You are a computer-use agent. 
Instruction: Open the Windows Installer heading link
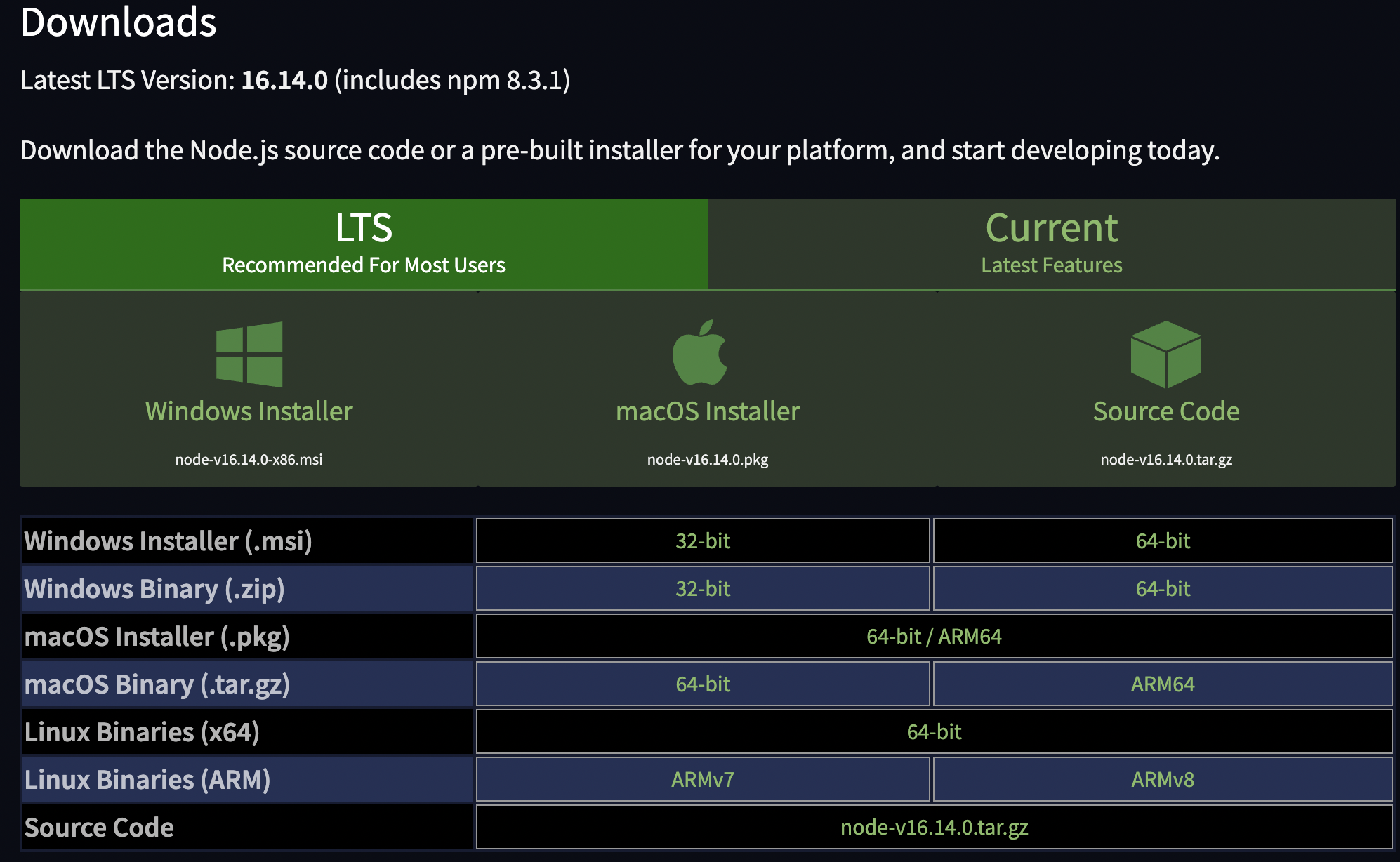click(249, 411)
